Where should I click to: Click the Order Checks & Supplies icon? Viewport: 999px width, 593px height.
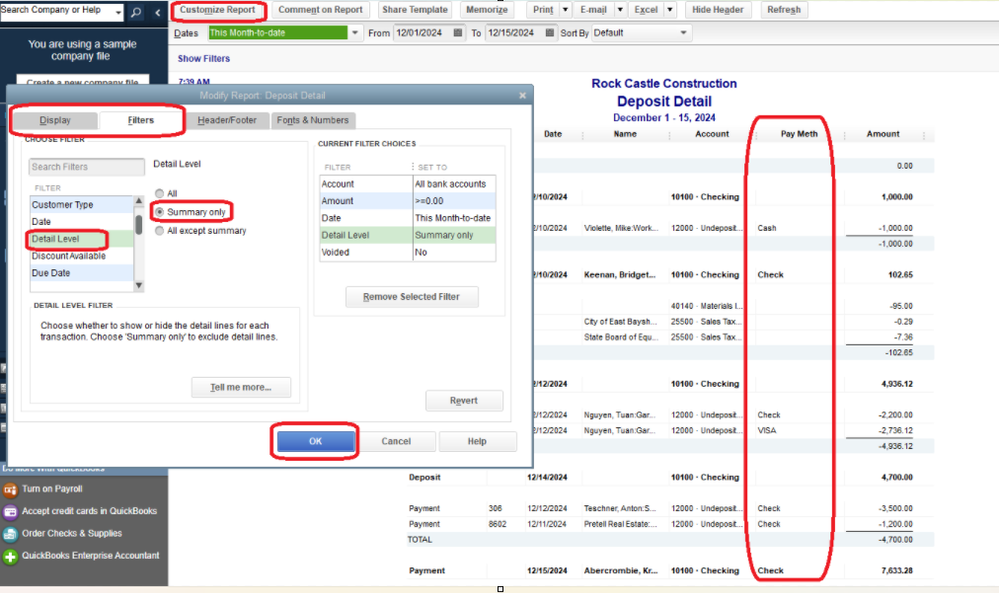[10, 534]
